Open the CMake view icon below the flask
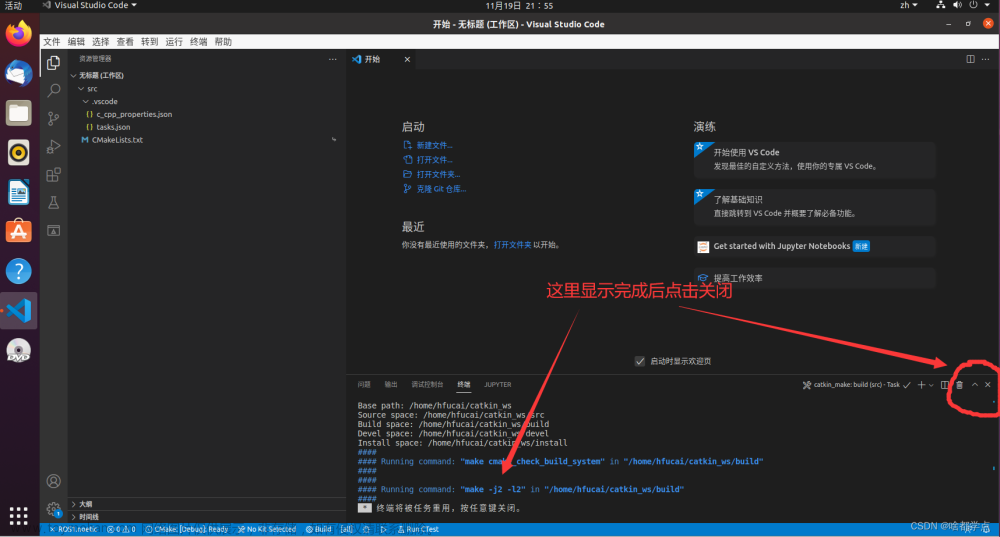The image size is (1000, 537). click(54, 230)
